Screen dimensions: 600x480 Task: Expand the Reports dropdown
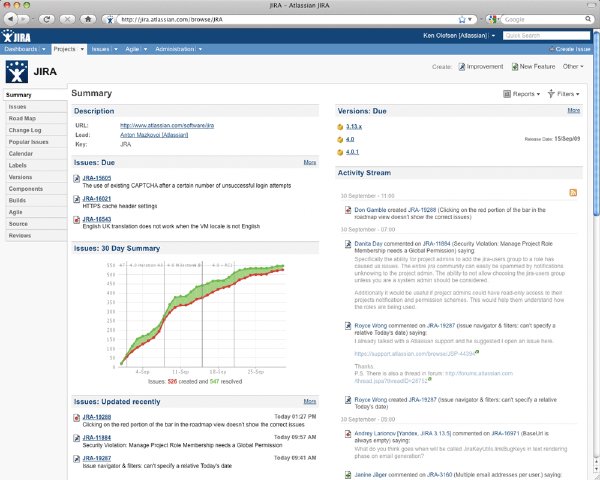coord(538,94)
